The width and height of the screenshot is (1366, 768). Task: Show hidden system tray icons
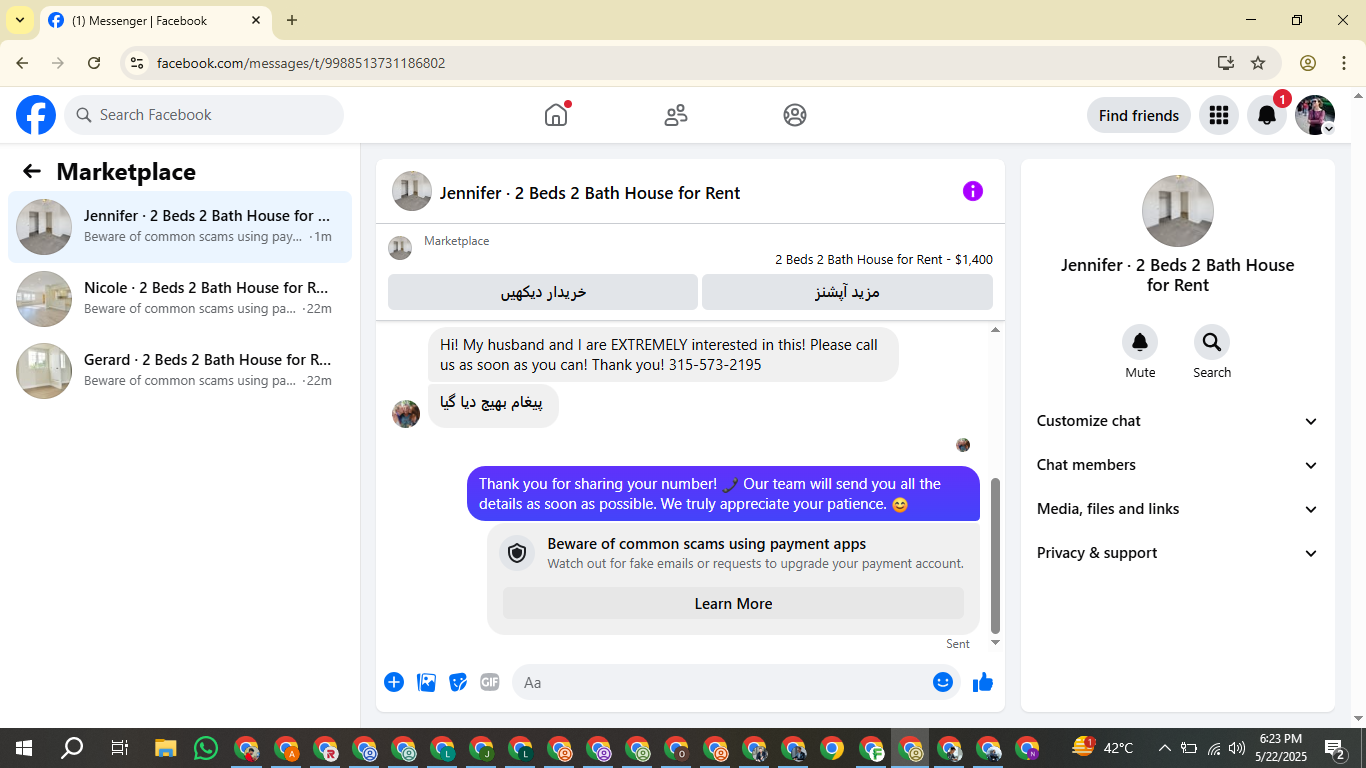(1164, 748)
